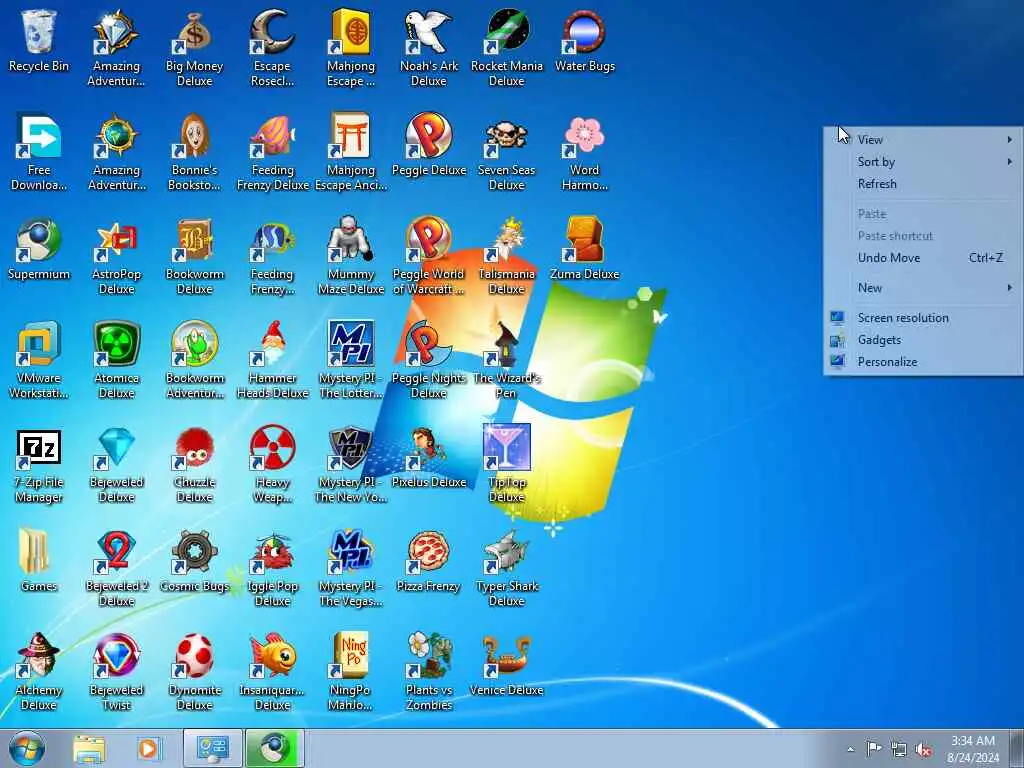Screen dimensions: 1024x768
Task: Click the Bejeweled Twist shortcut
Action: [x=116, y=672]
